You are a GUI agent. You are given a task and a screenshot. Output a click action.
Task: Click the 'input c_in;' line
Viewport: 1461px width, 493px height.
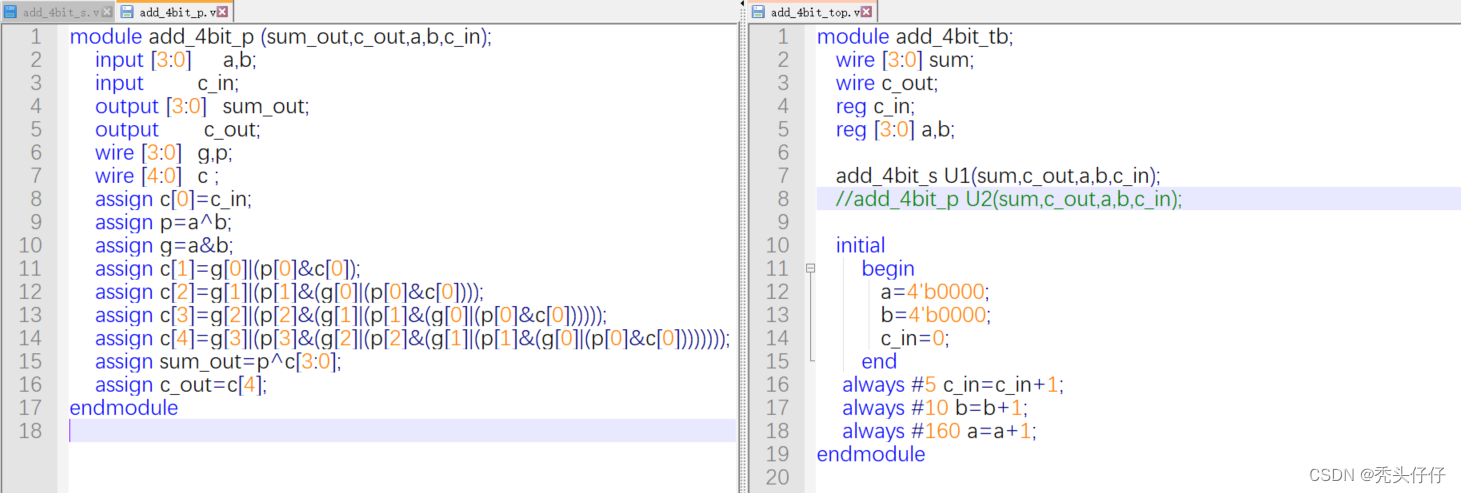pos(167,83)
